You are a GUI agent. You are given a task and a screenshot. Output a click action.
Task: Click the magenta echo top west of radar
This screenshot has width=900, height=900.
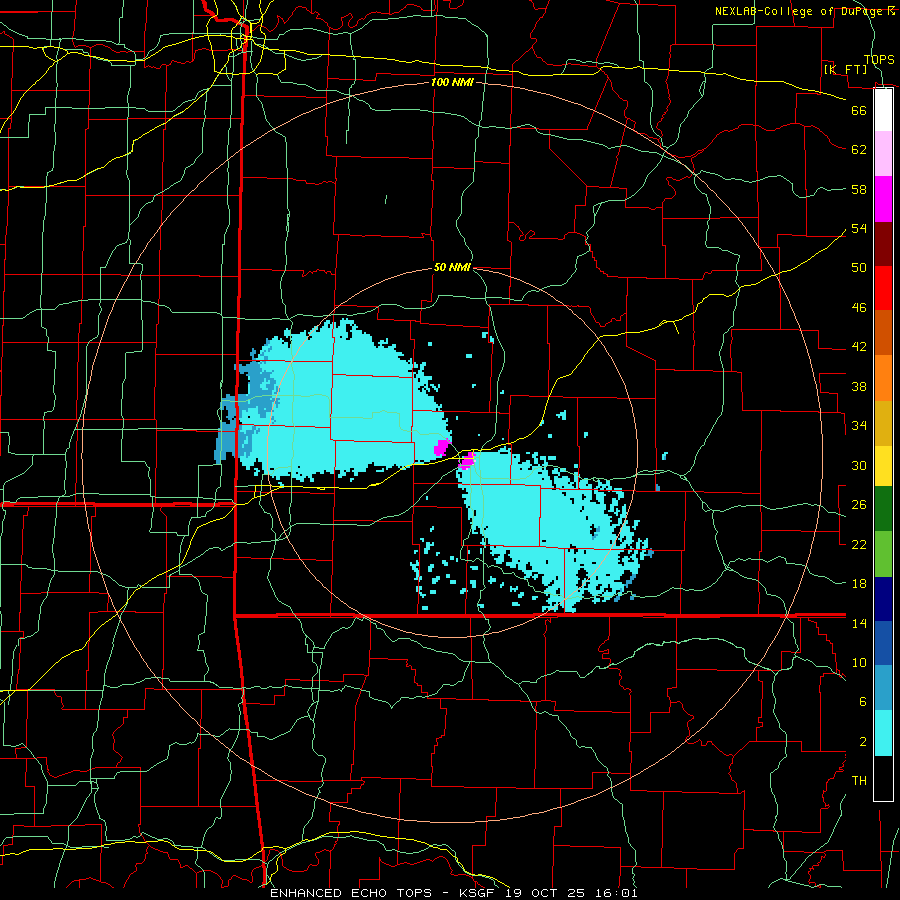tap(442, 447)
